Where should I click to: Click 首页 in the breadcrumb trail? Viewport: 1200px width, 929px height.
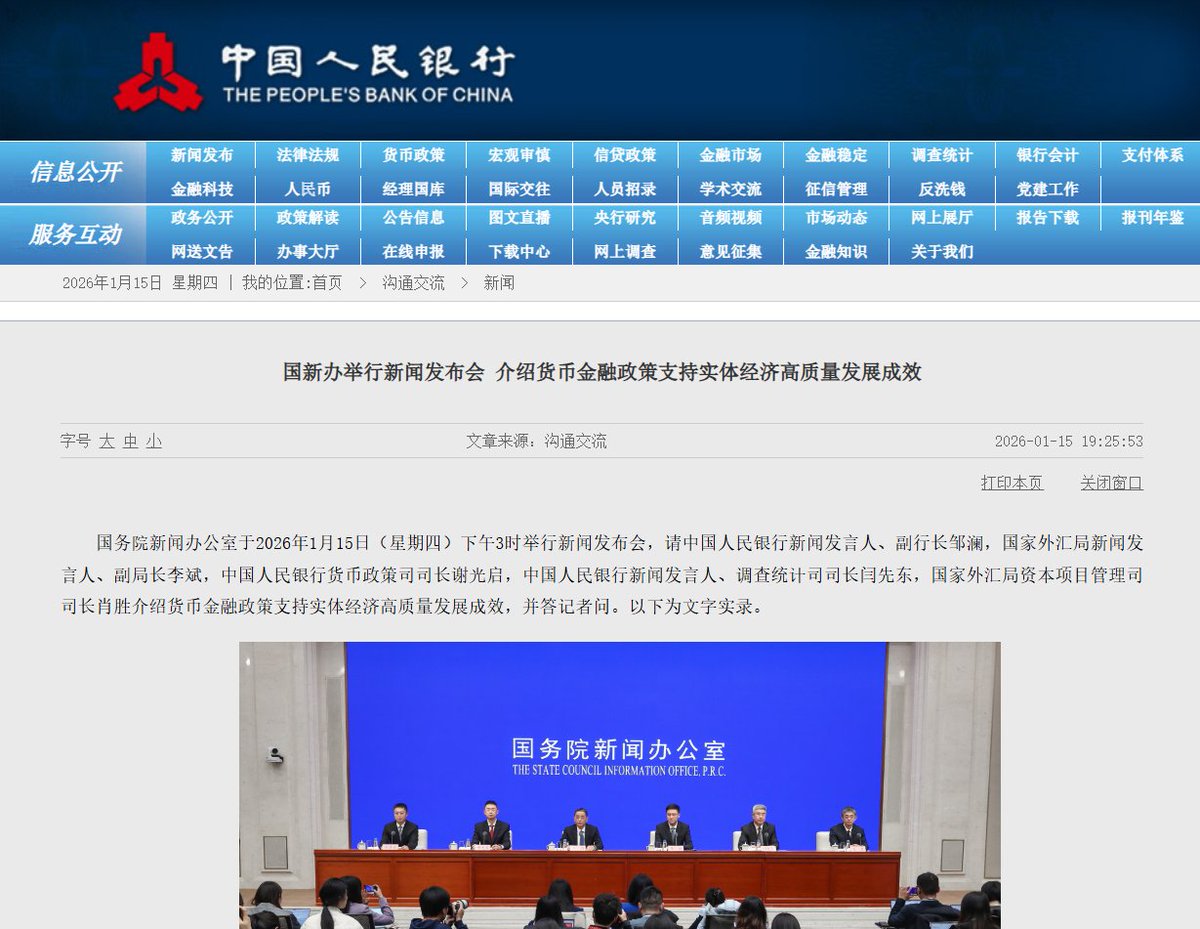pyautogui.click(x=327, y=283)
